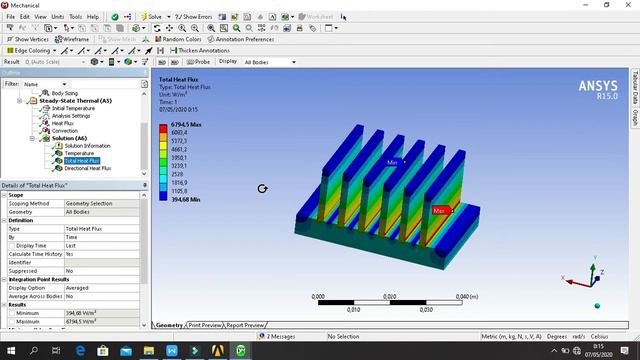Open the Tabular Data side tab

(x=635, y=87)
